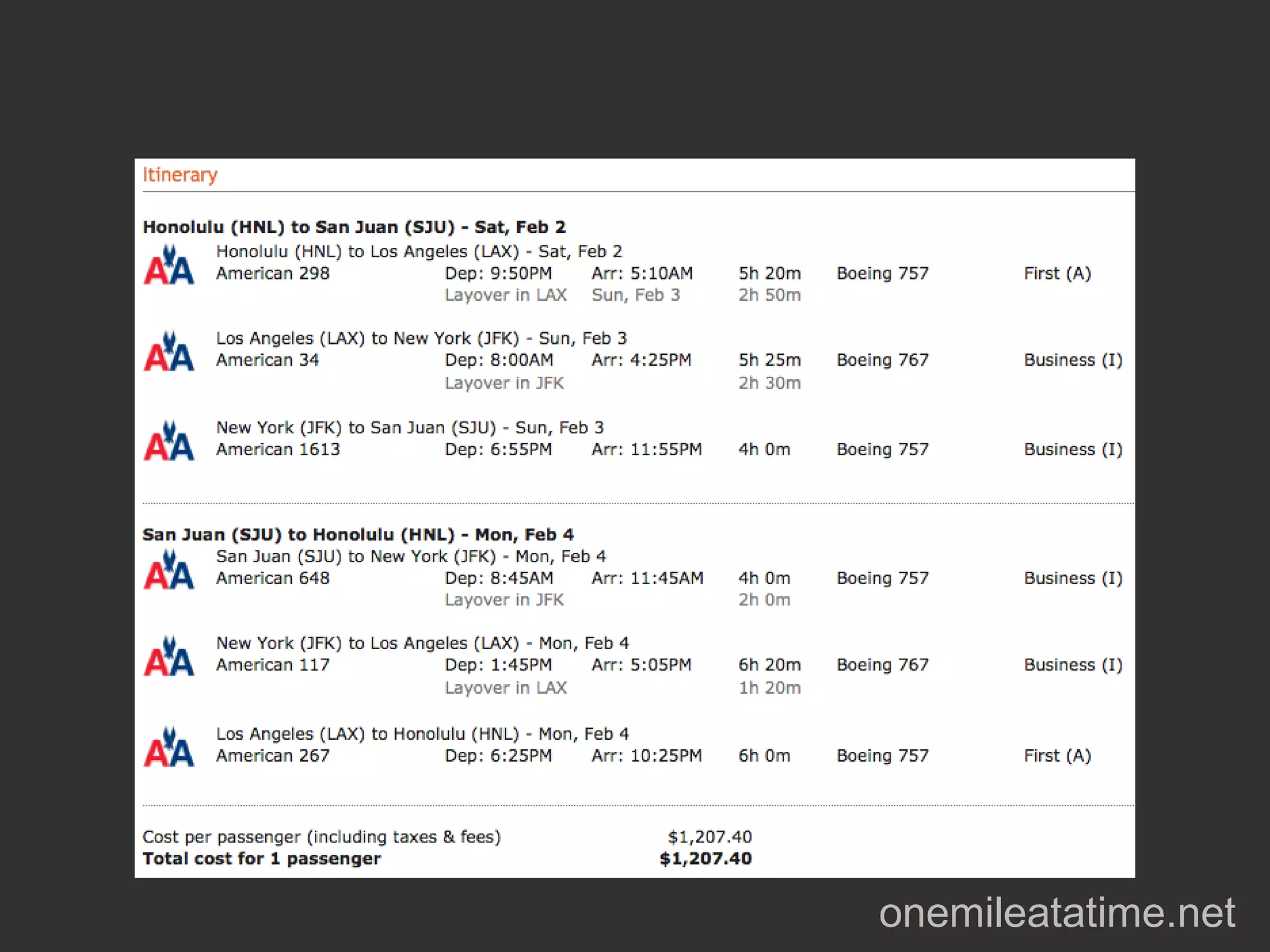The height and width of the screenshot is (952, 1270).
Task: Click arrival time 'Arr: 5:05PM'
Action: (x=641, y=665)
